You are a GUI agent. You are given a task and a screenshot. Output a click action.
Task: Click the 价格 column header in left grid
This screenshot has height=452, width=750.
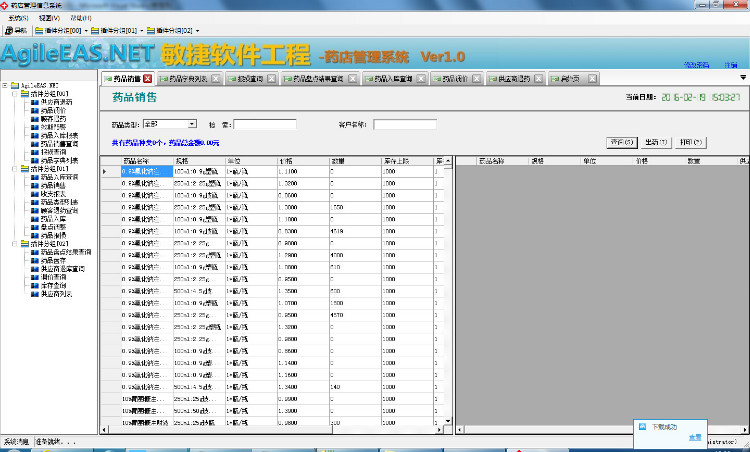coord(303,161)
